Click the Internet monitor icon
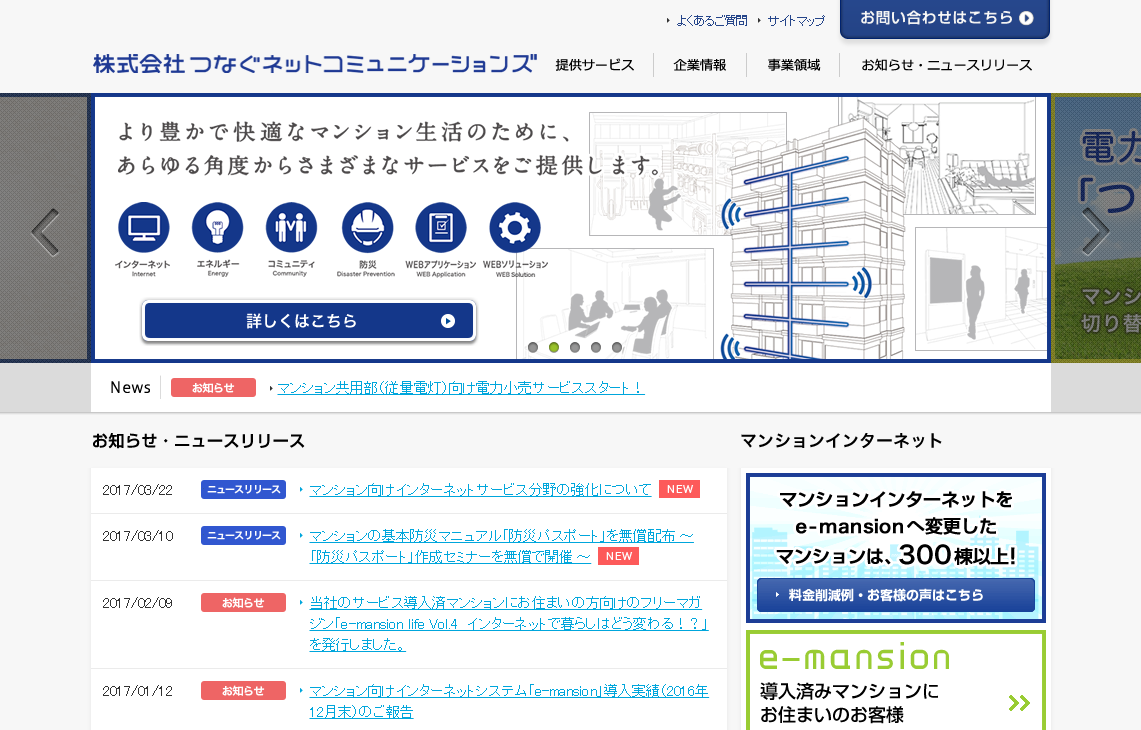Screen dimensions: 1141x730 tap(143, 228)
